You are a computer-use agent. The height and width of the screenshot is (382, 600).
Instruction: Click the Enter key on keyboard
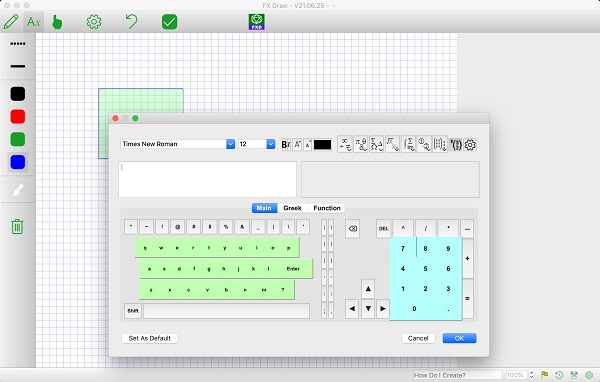point(293,269)
